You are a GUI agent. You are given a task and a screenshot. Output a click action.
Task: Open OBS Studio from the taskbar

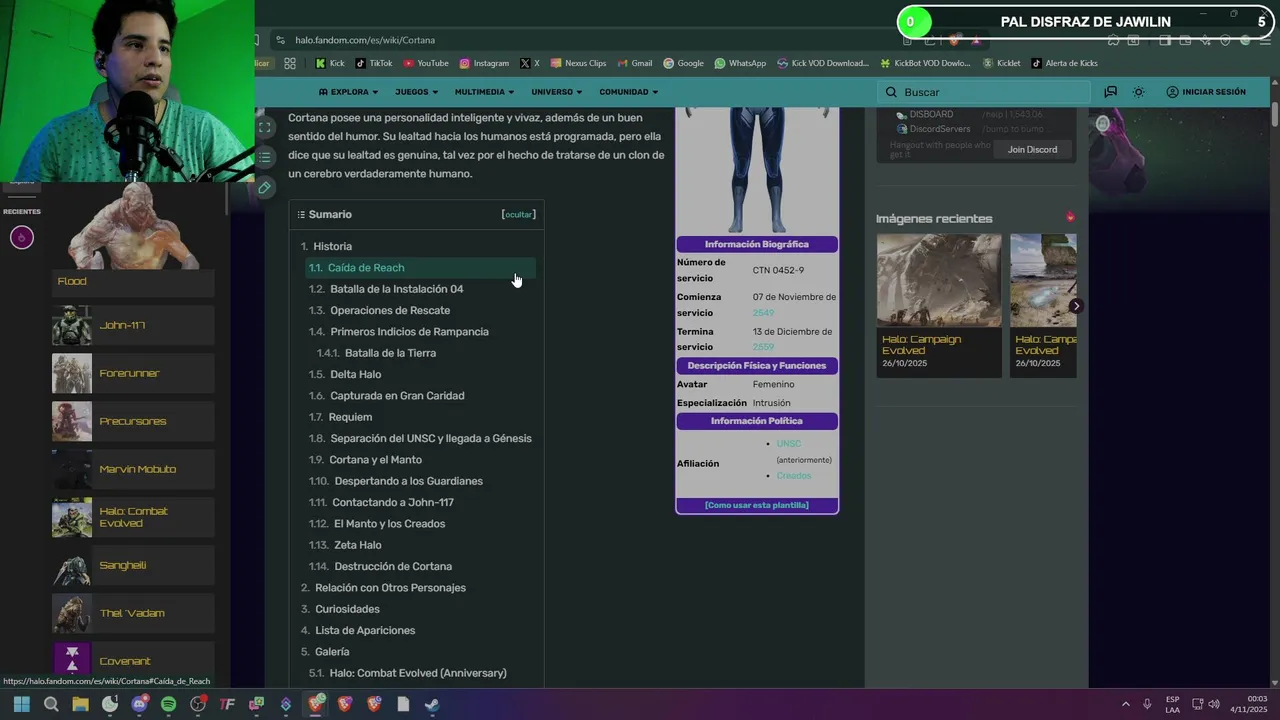[198, 704]
